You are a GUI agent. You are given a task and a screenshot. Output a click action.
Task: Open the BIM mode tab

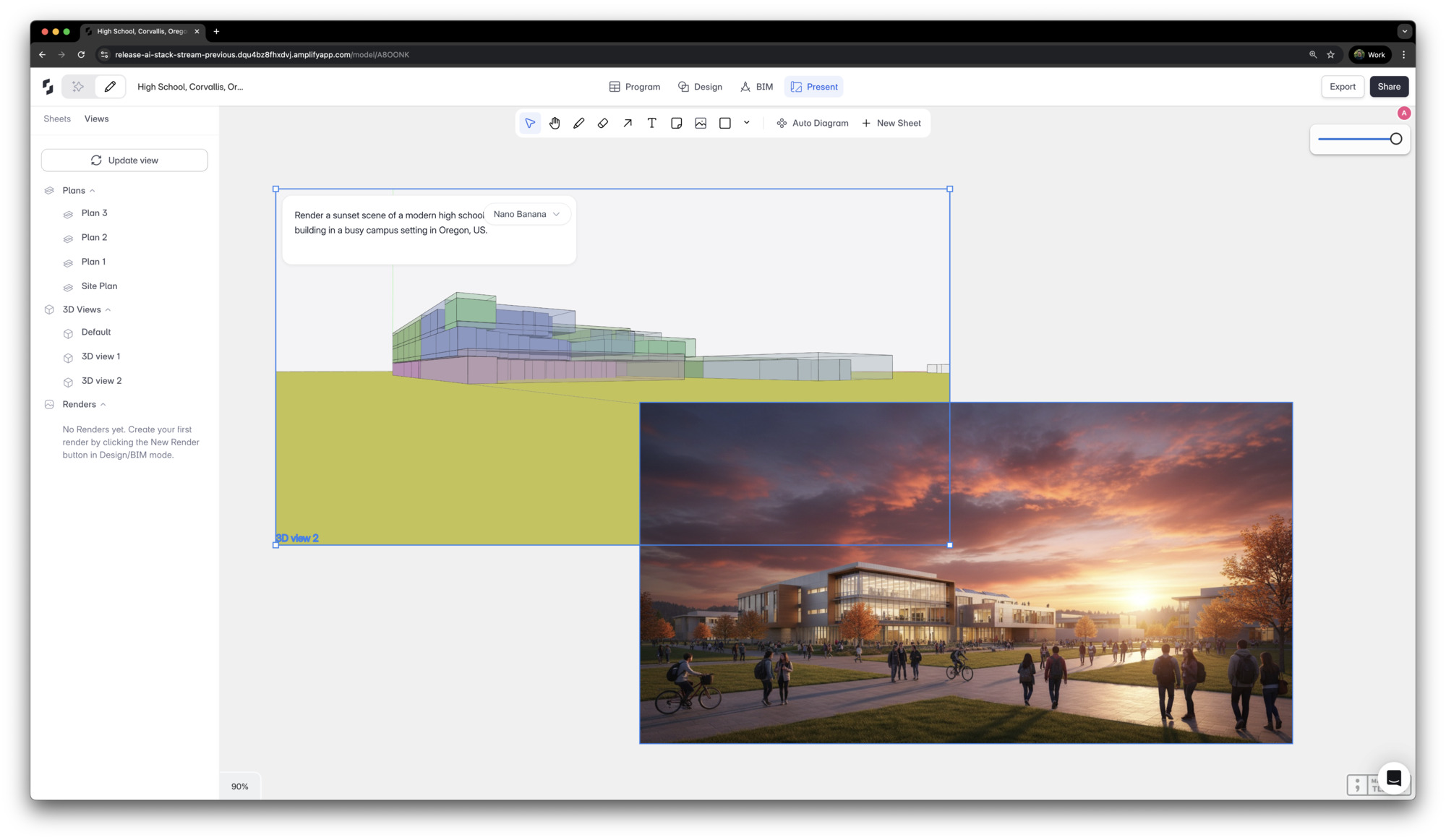(x=756, y=86)
